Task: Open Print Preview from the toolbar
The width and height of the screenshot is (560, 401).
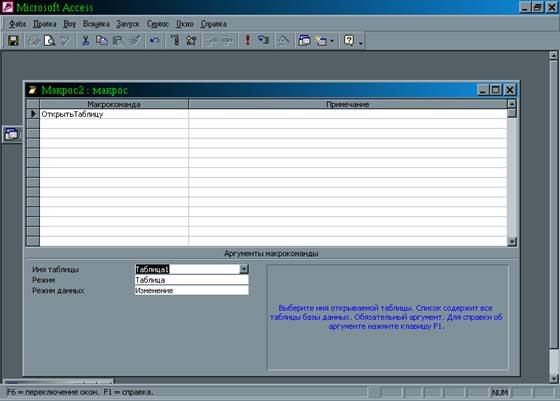Action: [49, 41]
